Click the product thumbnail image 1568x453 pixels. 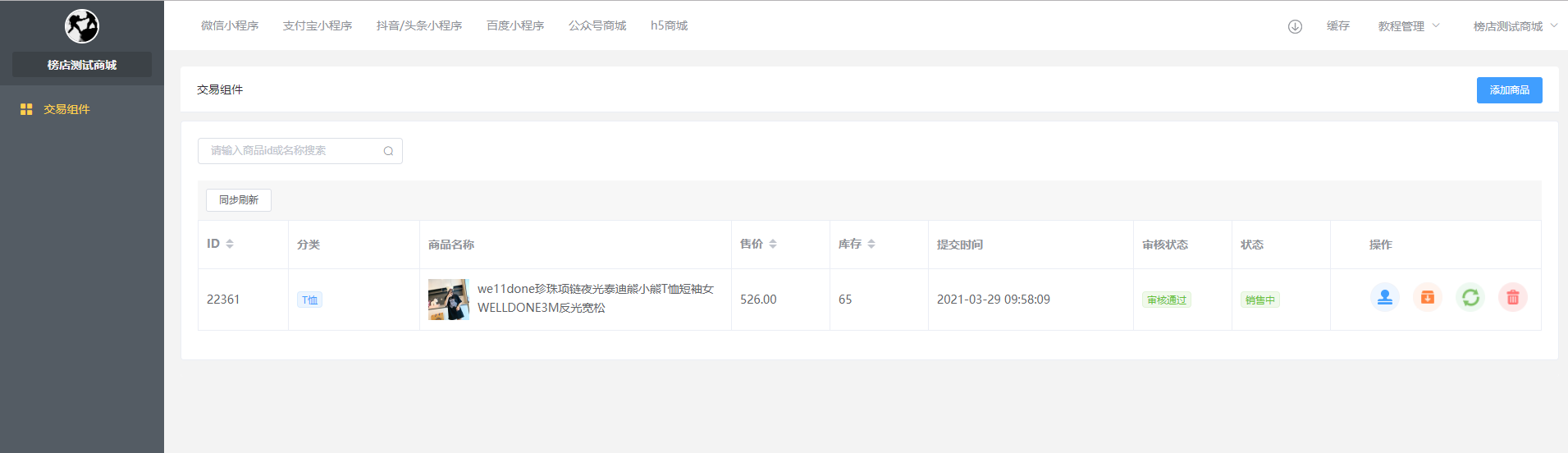point(449,300)
